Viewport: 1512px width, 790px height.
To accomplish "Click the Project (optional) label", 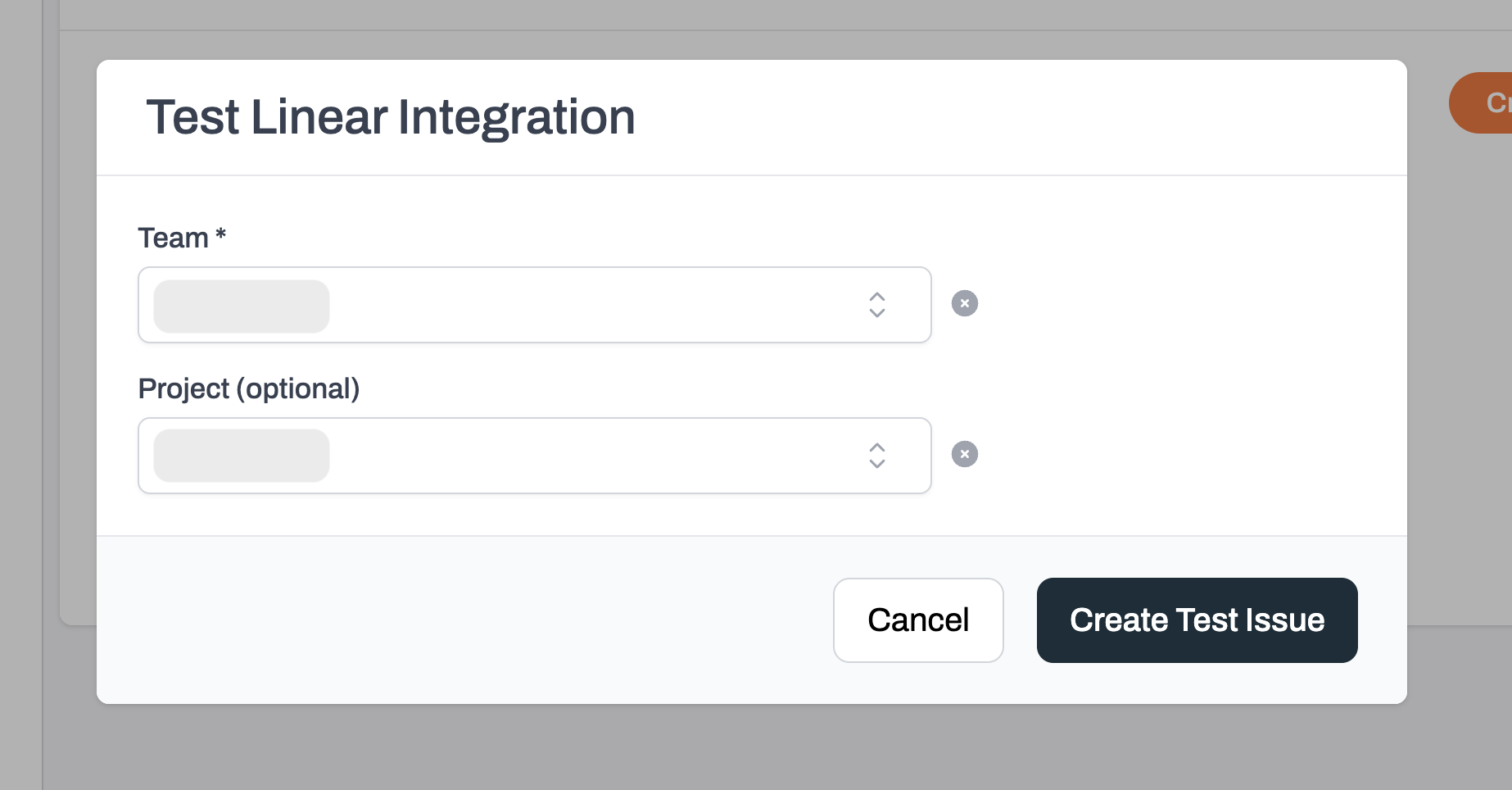I will pyautogui.click(x=250, y=388).
